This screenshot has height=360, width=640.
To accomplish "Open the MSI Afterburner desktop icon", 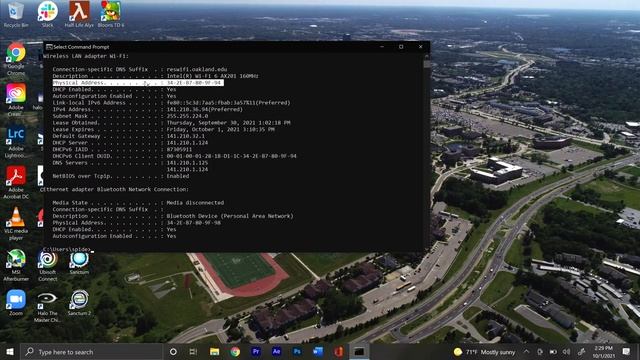I will coord(16,265).
